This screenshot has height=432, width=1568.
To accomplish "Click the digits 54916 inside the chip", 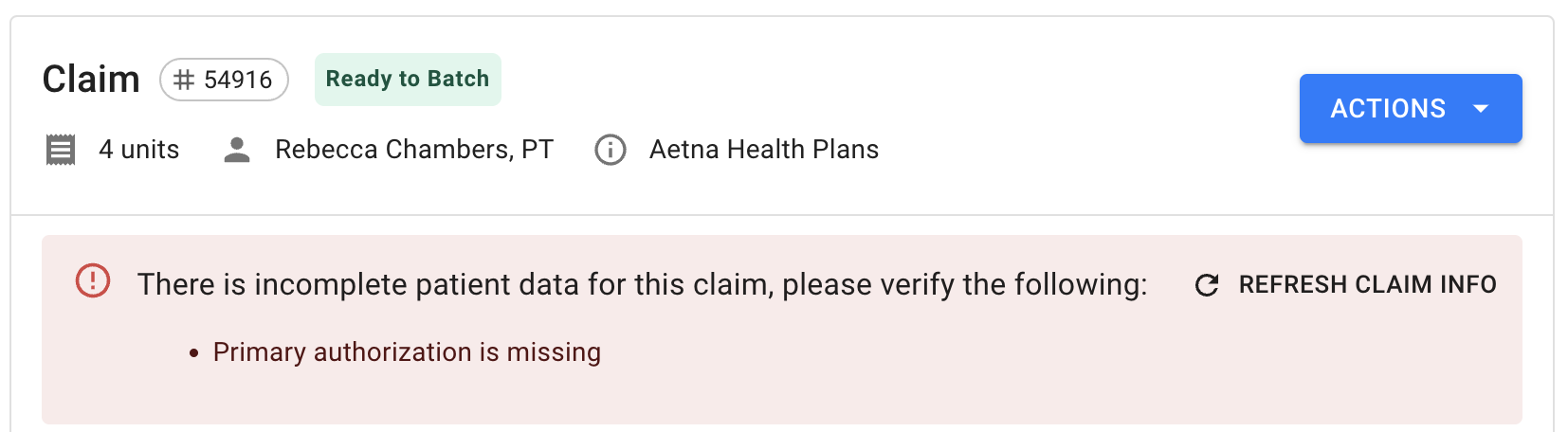I will pyautogui.click(x=238, y=80).
